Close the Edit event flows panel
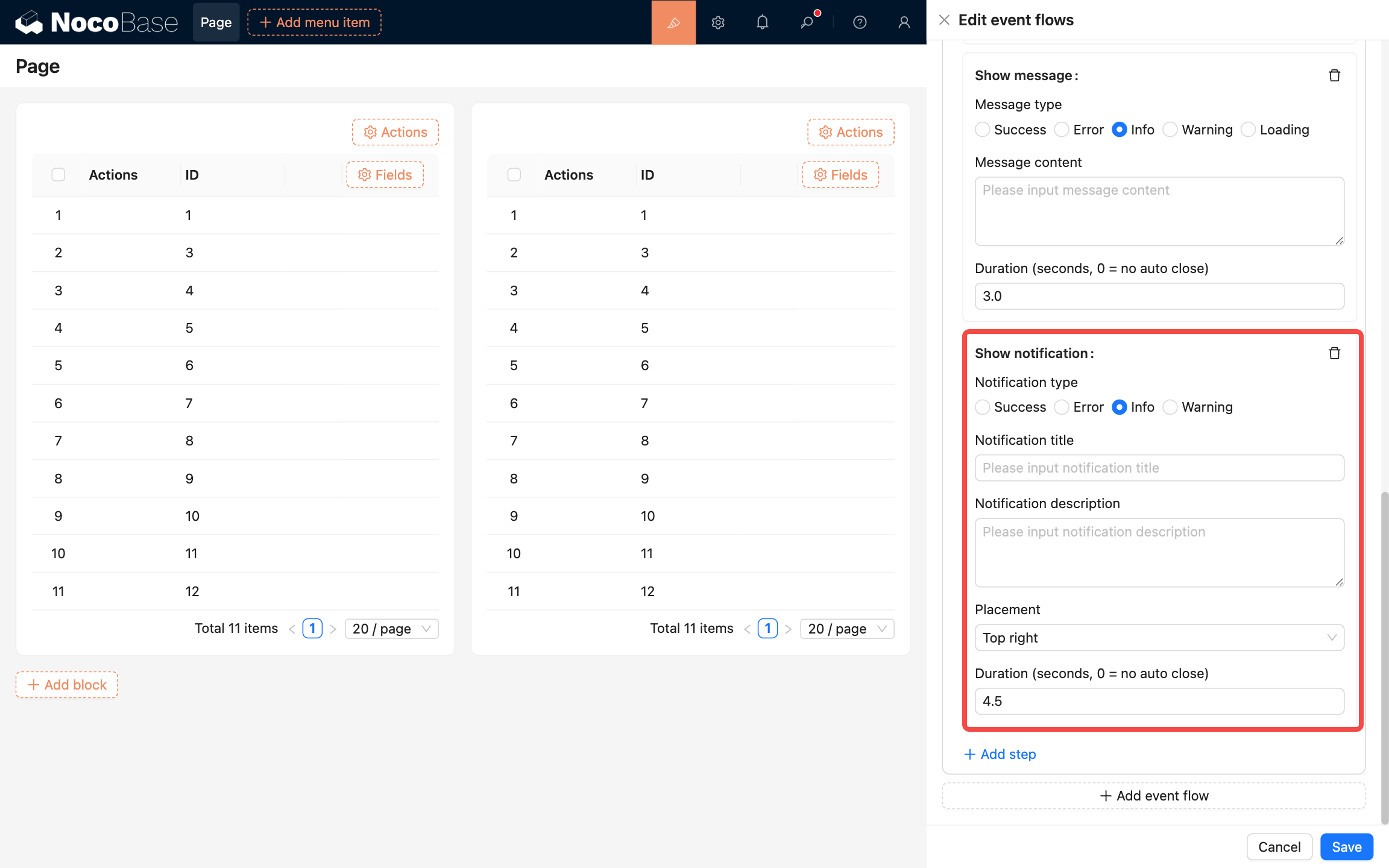This screenshot has height=868, width=1389. point(944,20)
